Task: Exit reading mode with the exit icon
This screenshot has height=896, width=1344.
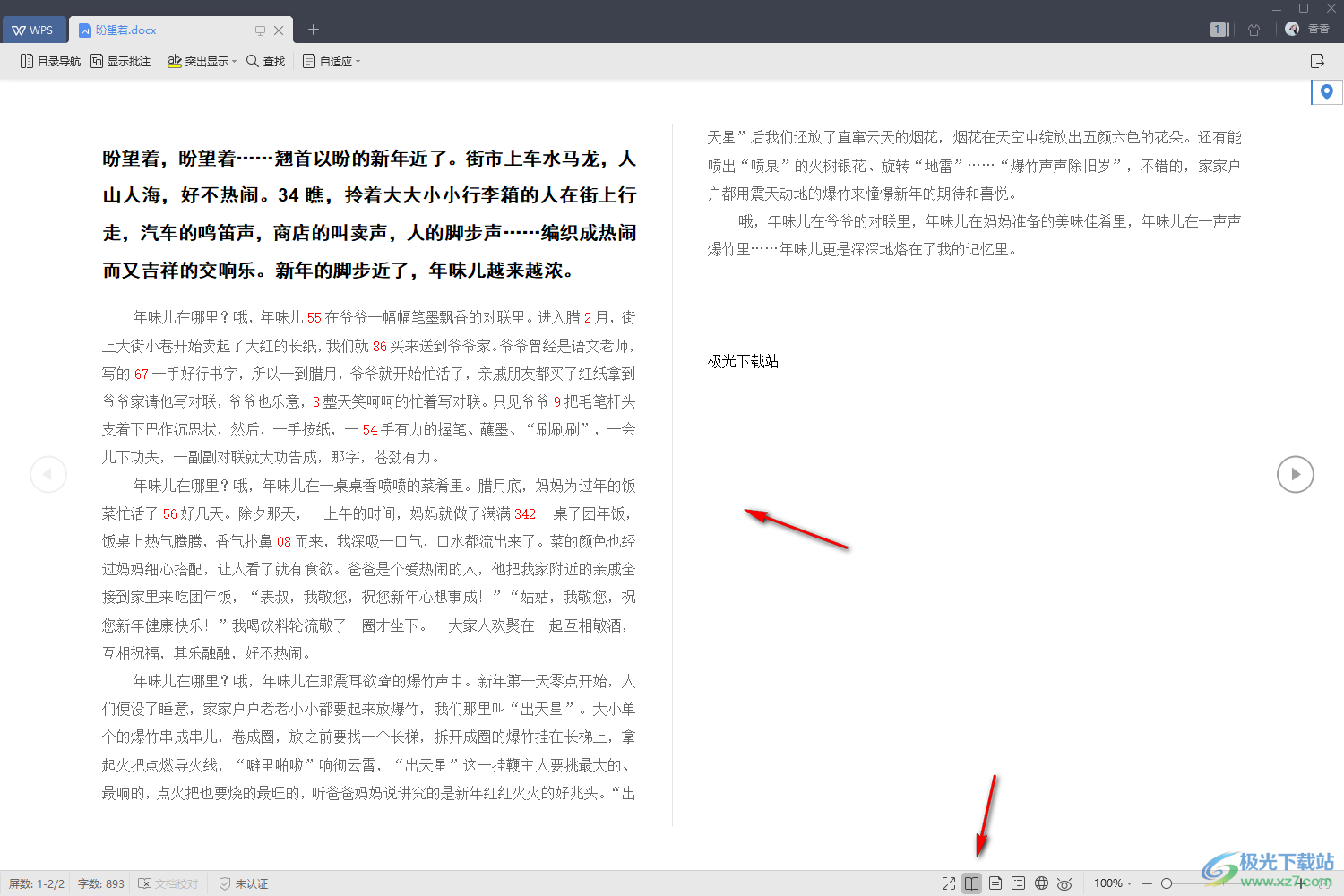Action: pos(1317,61)
